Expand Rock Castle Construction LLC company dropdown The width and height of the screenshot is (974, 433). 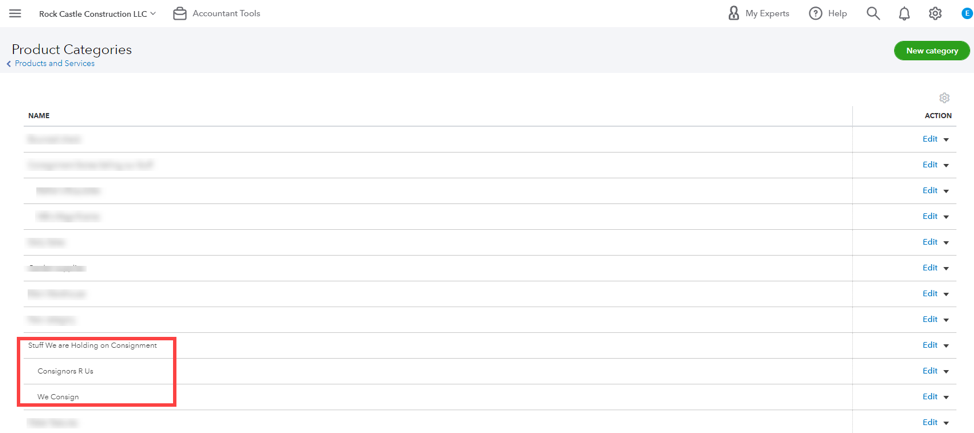[97, 14]
